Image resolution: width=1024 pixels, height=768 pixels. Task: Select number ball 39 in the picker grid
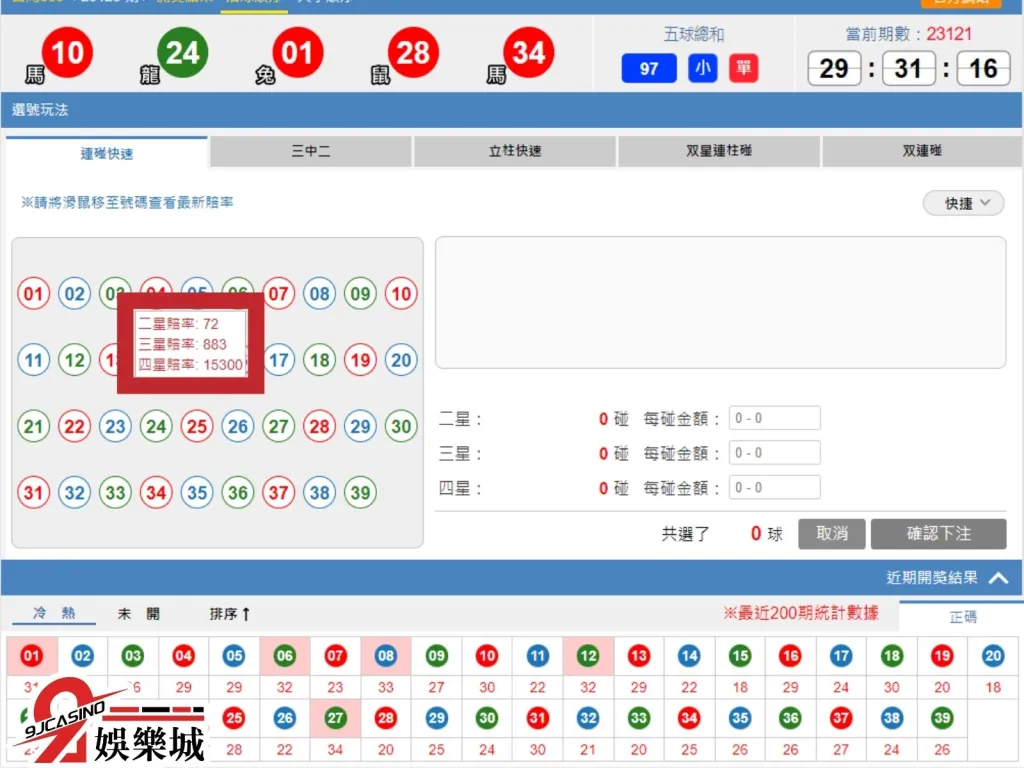(x=360, y=492)
